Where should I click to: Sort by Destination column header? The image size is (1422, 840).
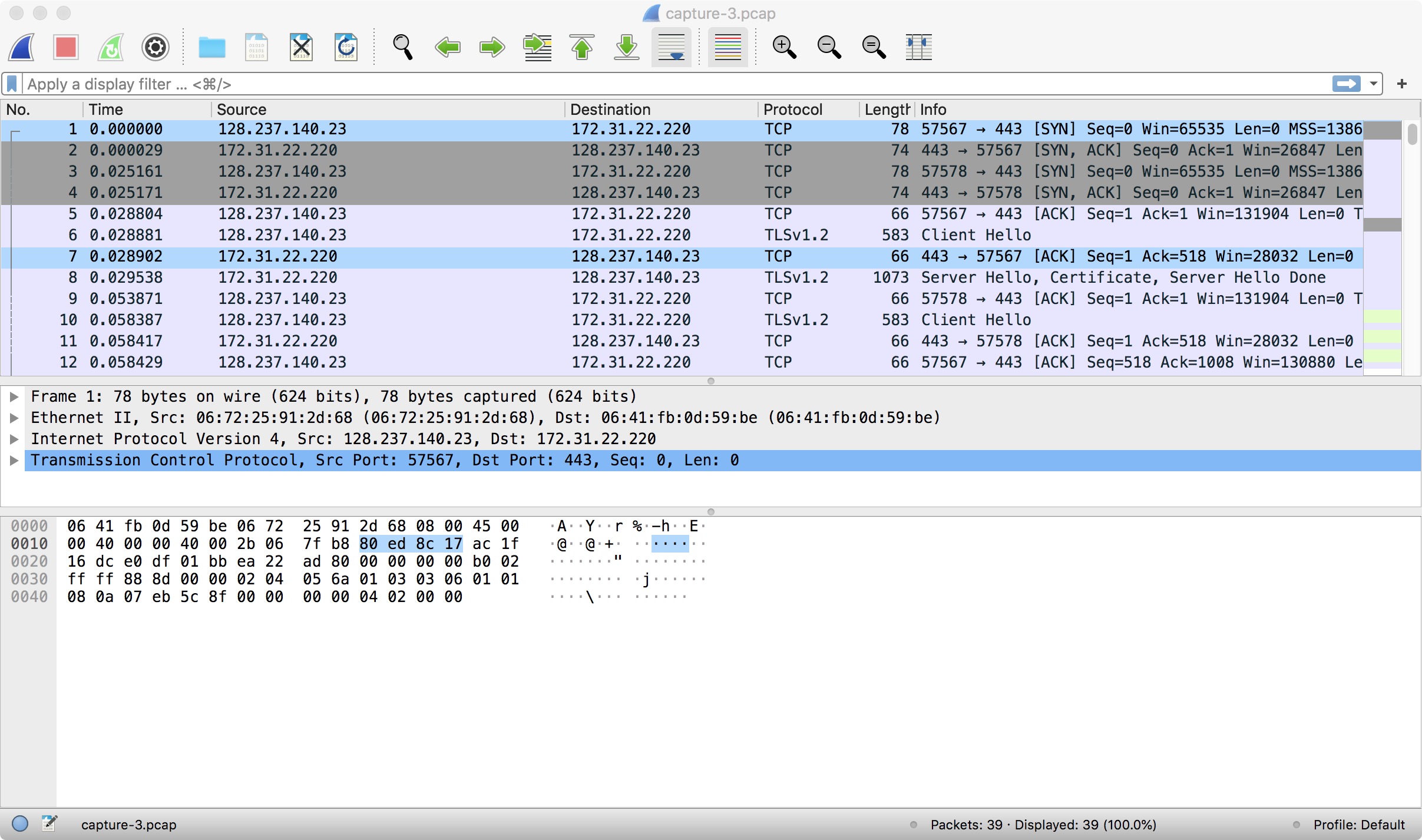[x=662, y=110]
